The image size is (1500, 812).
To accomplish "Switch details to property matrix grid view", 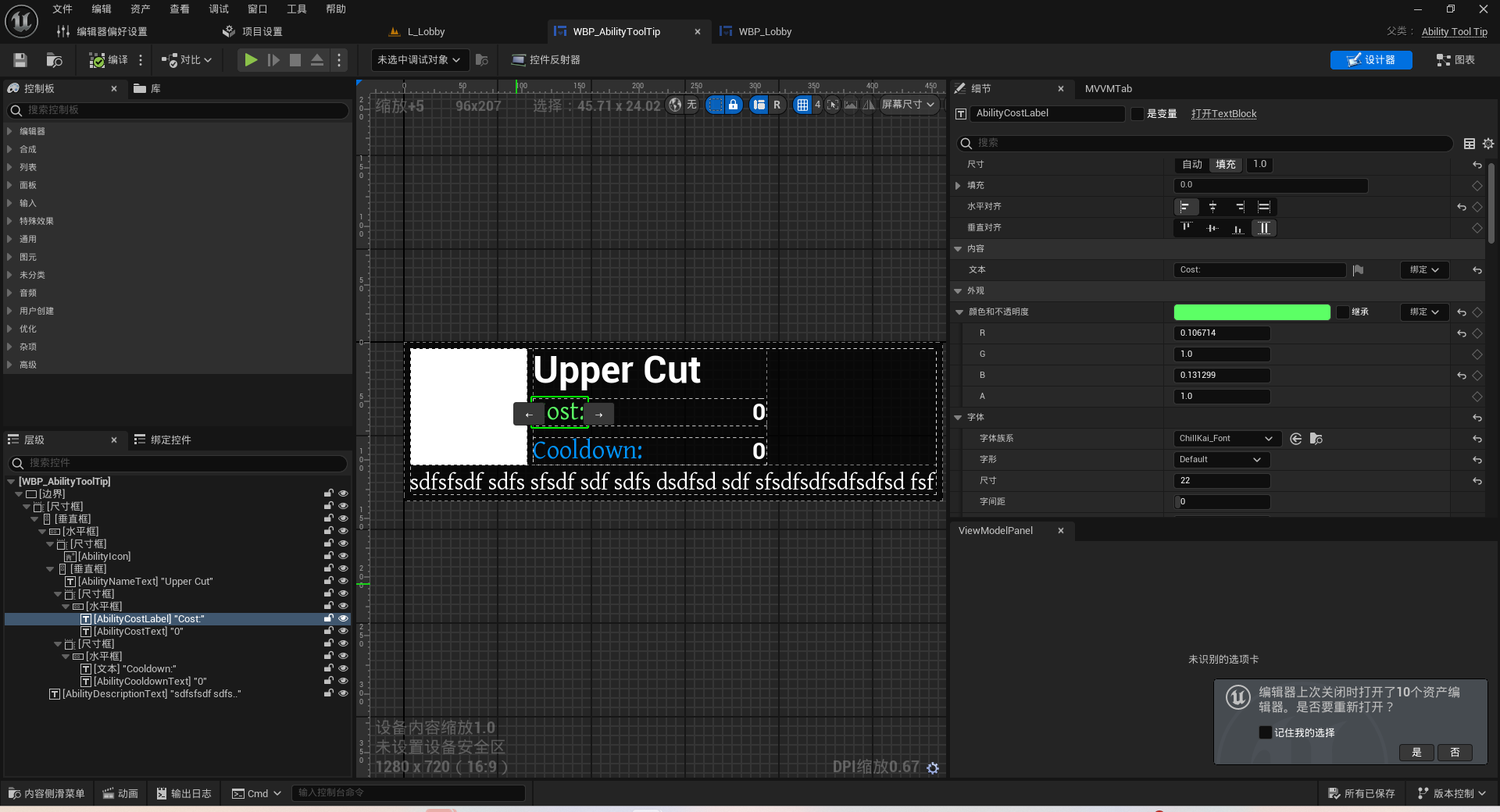I will coord(1470,144).
